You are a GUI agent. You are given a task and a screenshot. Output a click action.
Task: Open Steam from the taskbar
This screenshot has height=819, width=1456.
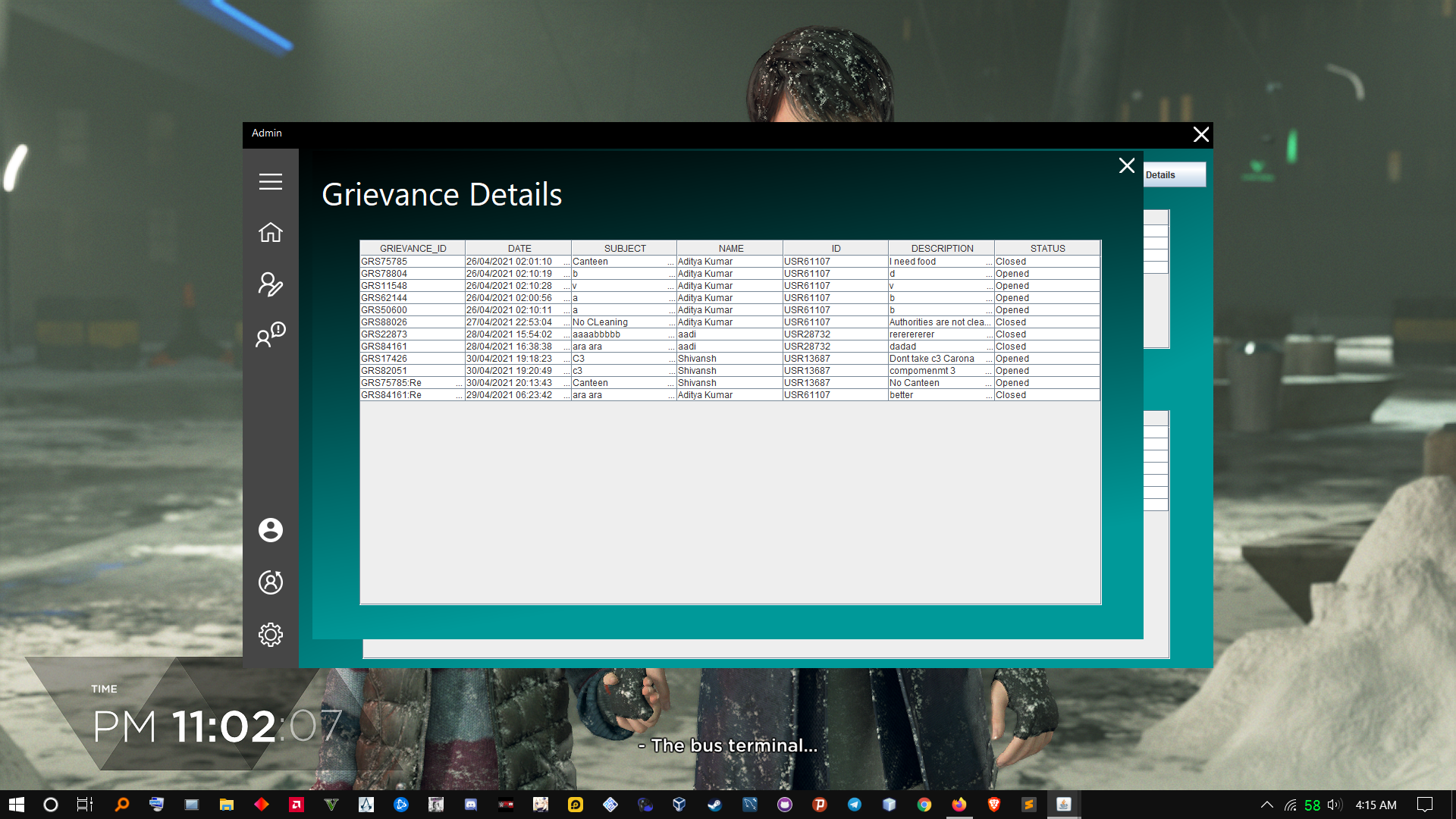tap(714, 805)
